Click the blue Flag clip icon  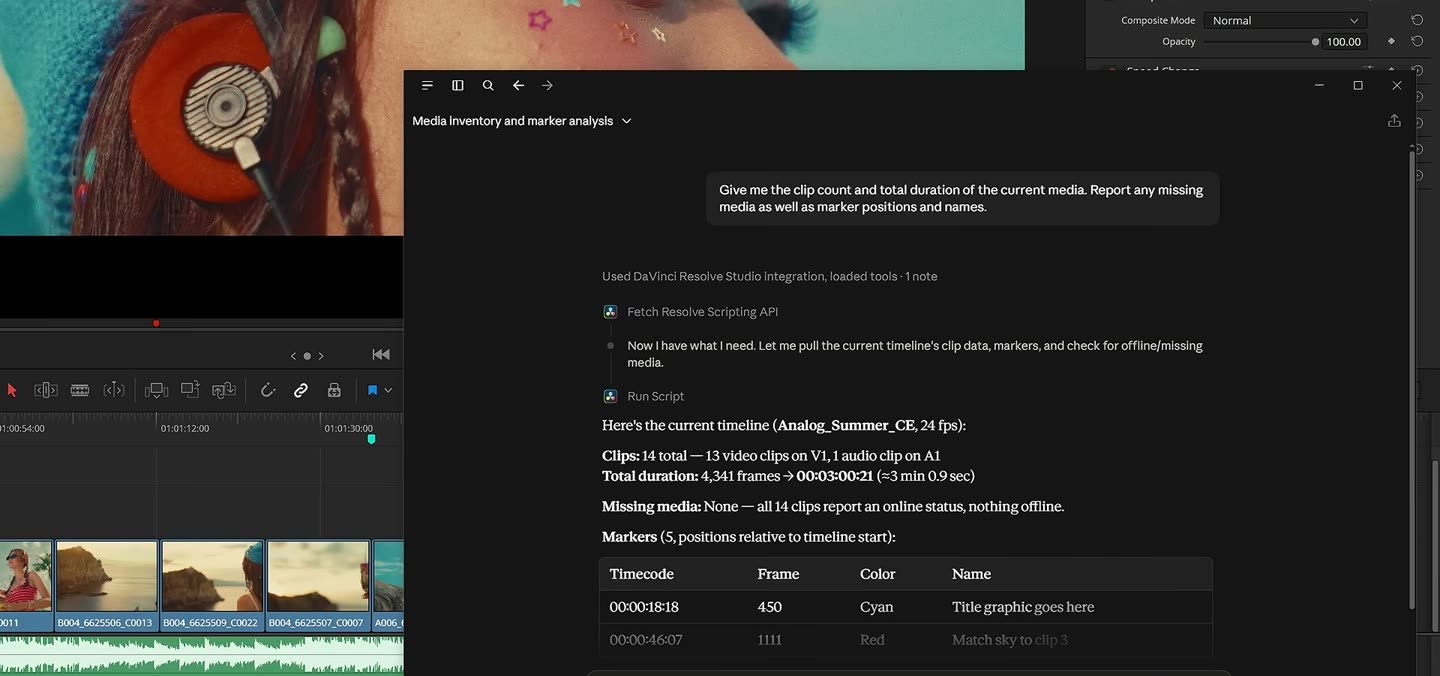click(x=372, y=390)
